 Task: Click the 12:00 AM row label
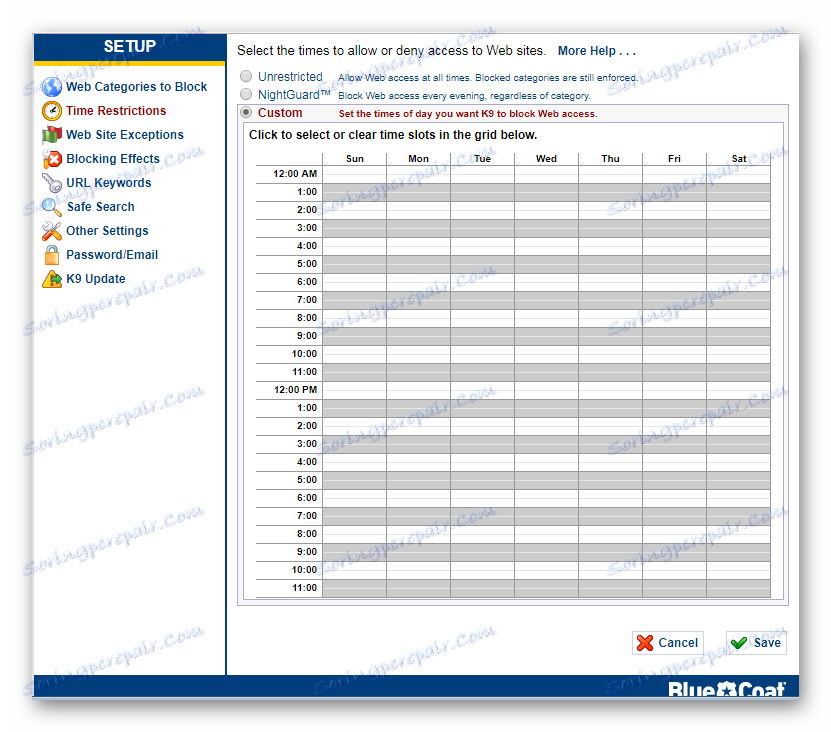coord(295,174)
